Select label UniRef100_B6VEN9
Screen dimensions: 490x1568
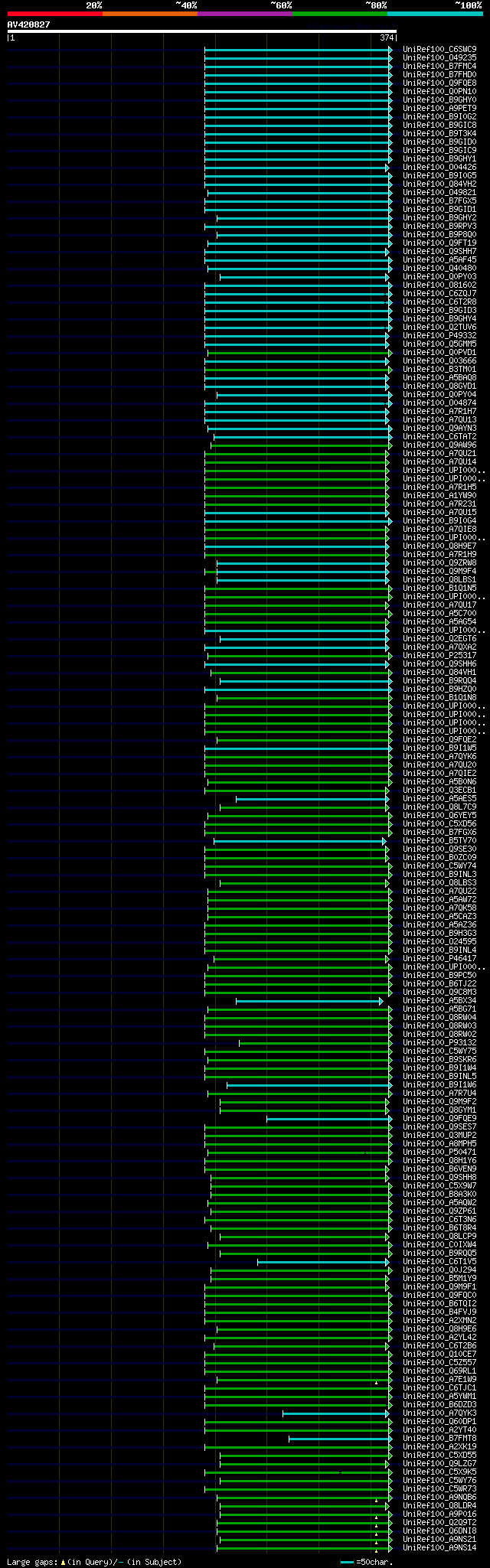(439, 1169)
